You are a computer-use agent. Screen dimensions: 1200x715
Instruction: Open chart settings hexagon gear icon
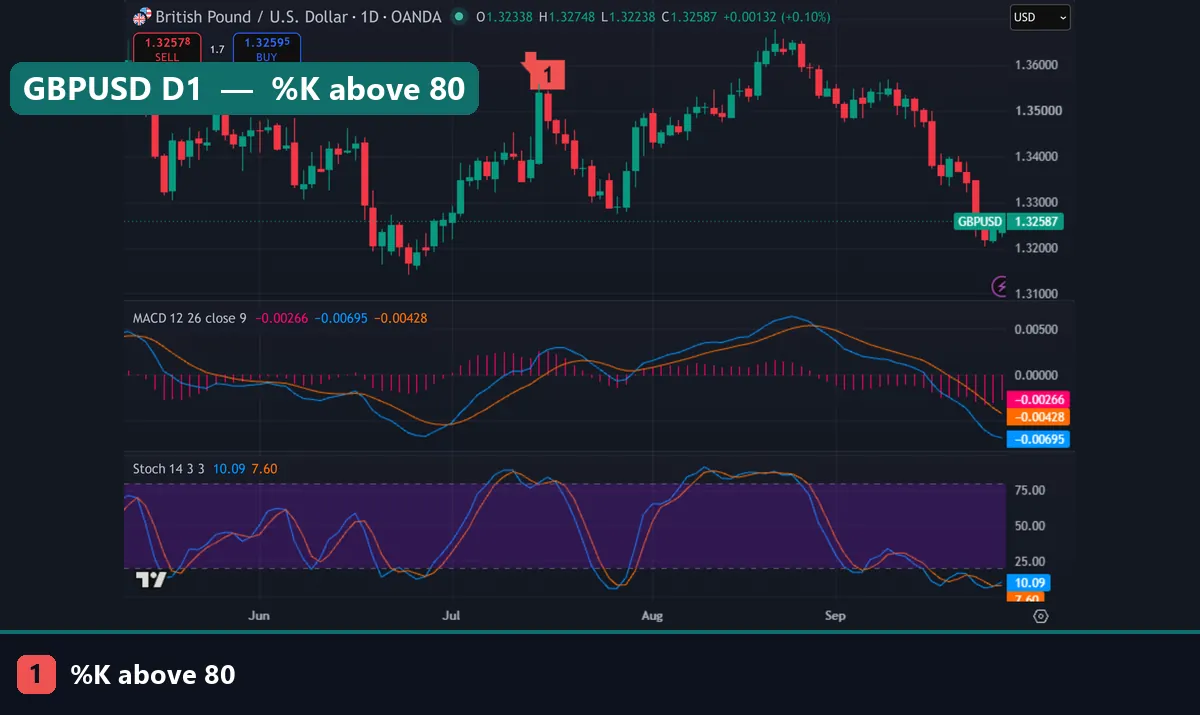tap(1040, 616)
